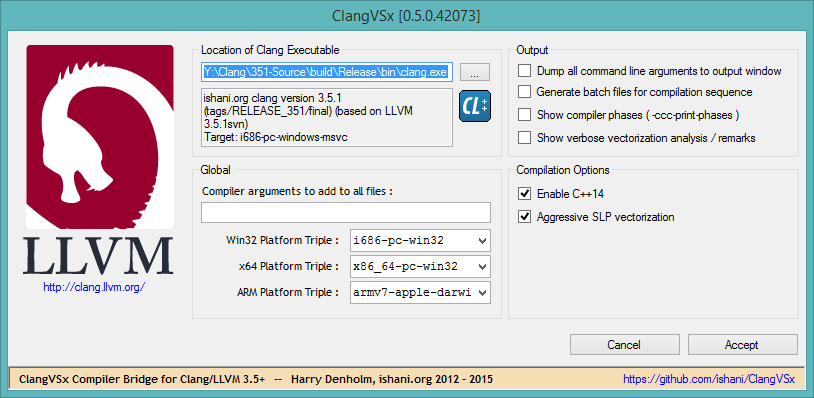814x398 pixels.
Task: Click the 'Location of Clang Executable' group label
Action: [270, 50]
